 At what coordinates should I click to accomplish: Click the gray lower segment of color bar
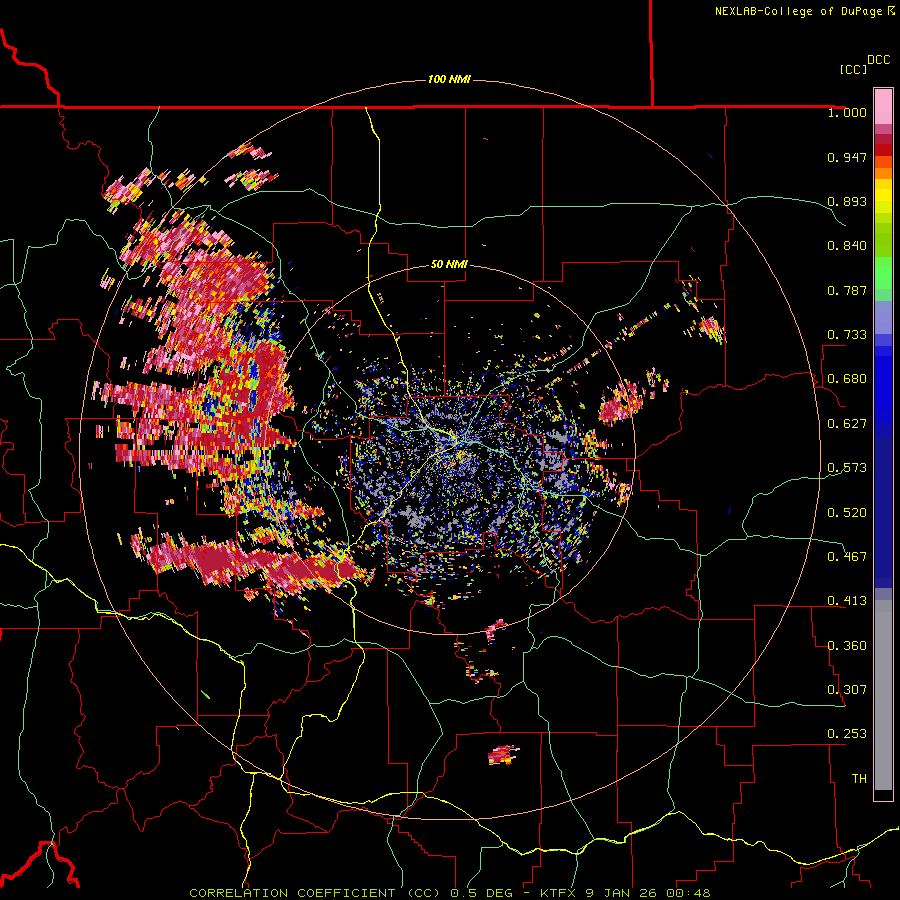pos(883,695)
